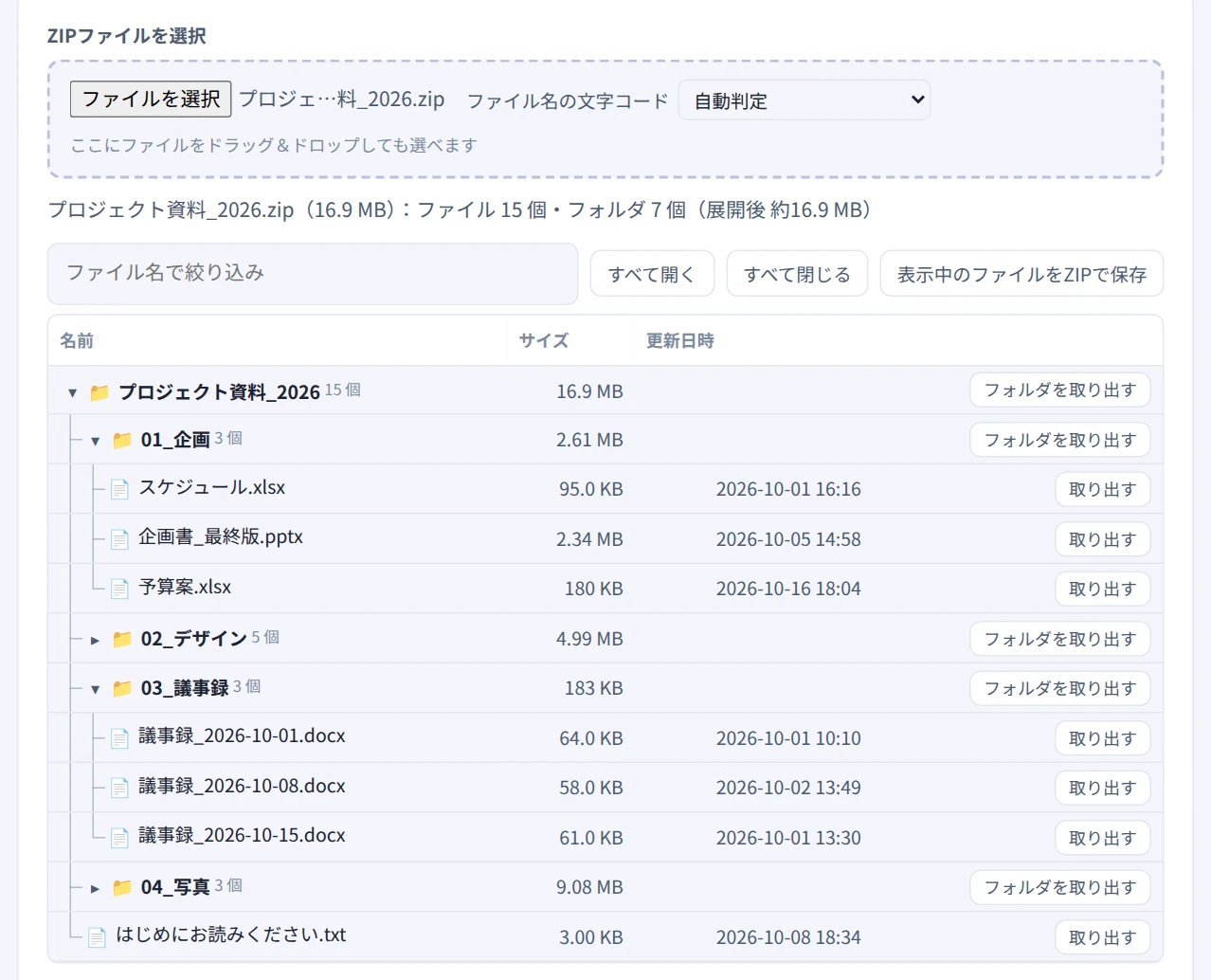The image size is (1211, 980).
Task: Click the ZIPファイルを選択 heading
Action: tap(127, 36)
